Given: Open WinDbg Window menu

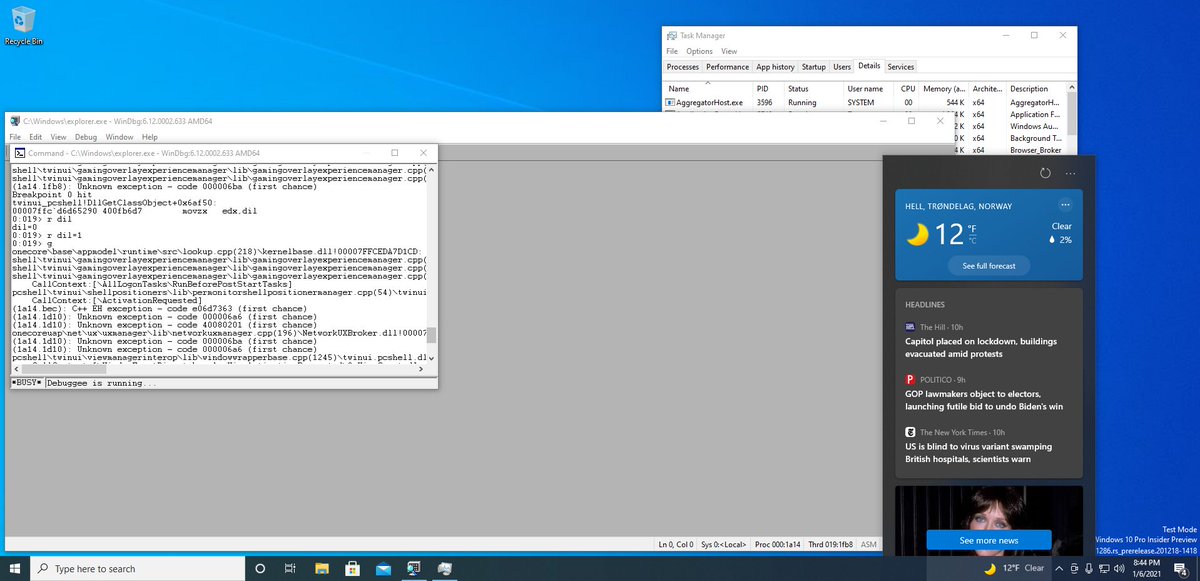Looking at the screenshot, I should 119,137.
